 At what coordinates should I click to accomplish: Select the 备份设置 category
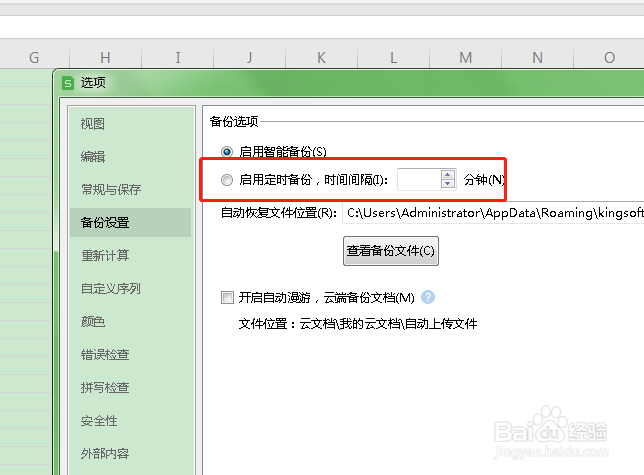[x=130, y=223]
